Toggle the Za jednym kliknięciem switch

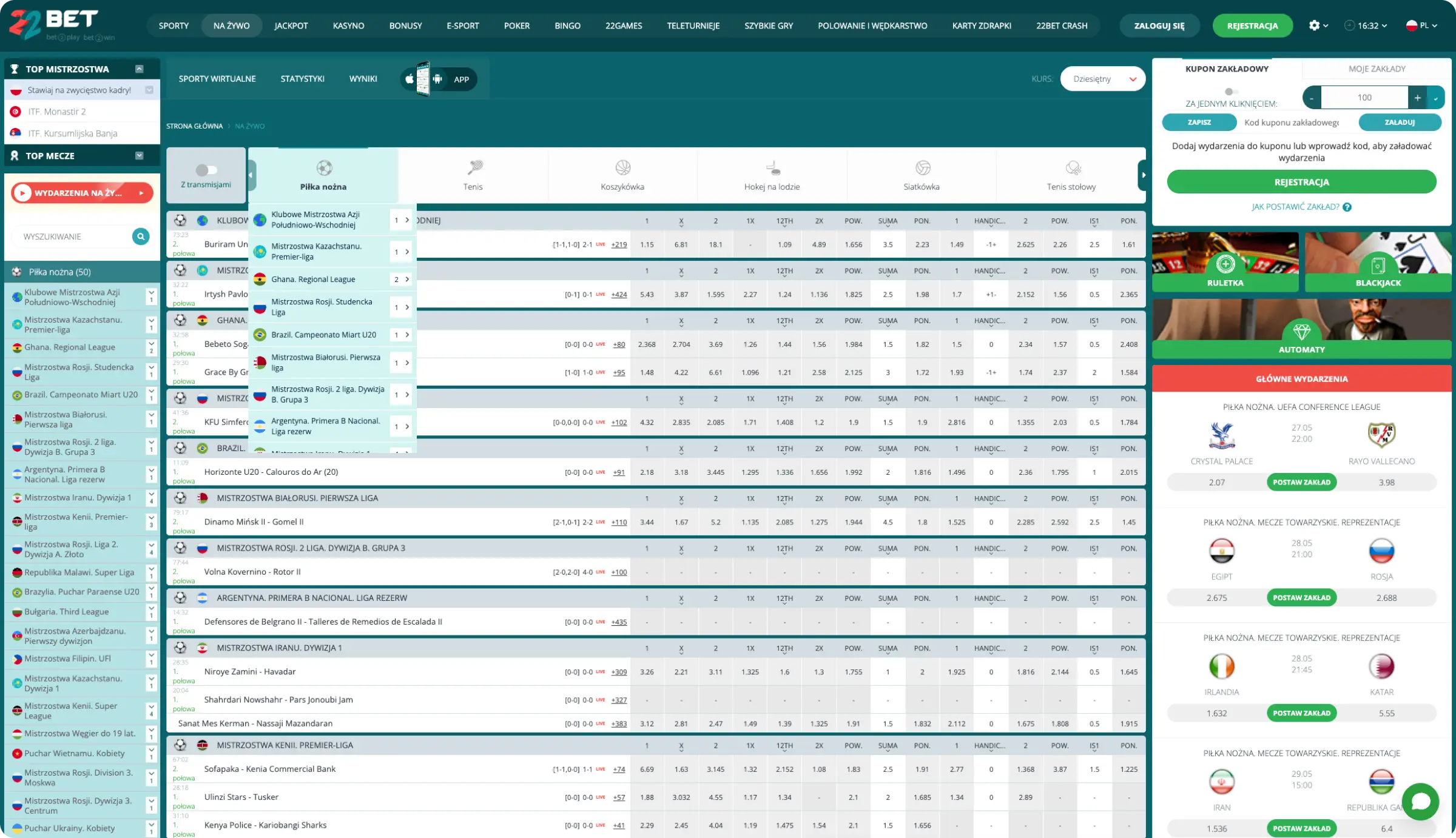(x=1230, y=92)
